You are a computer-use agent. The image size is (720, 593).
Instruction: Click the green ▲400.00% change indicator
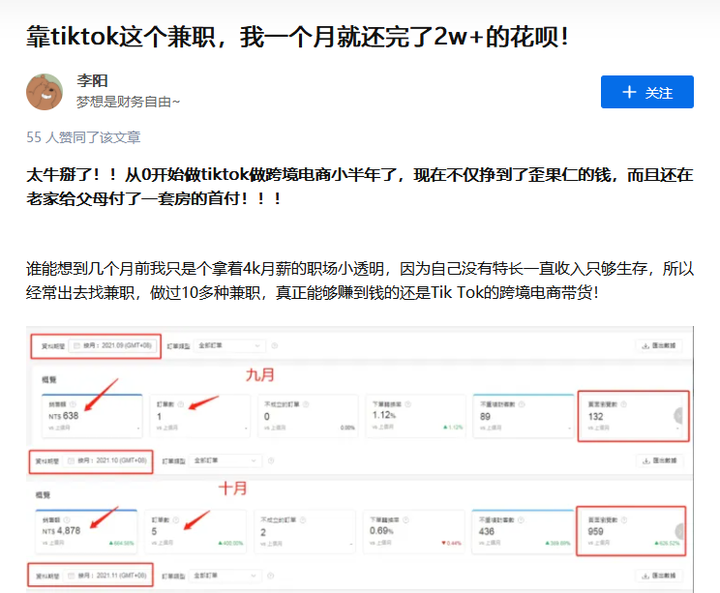tap(231, 543)
